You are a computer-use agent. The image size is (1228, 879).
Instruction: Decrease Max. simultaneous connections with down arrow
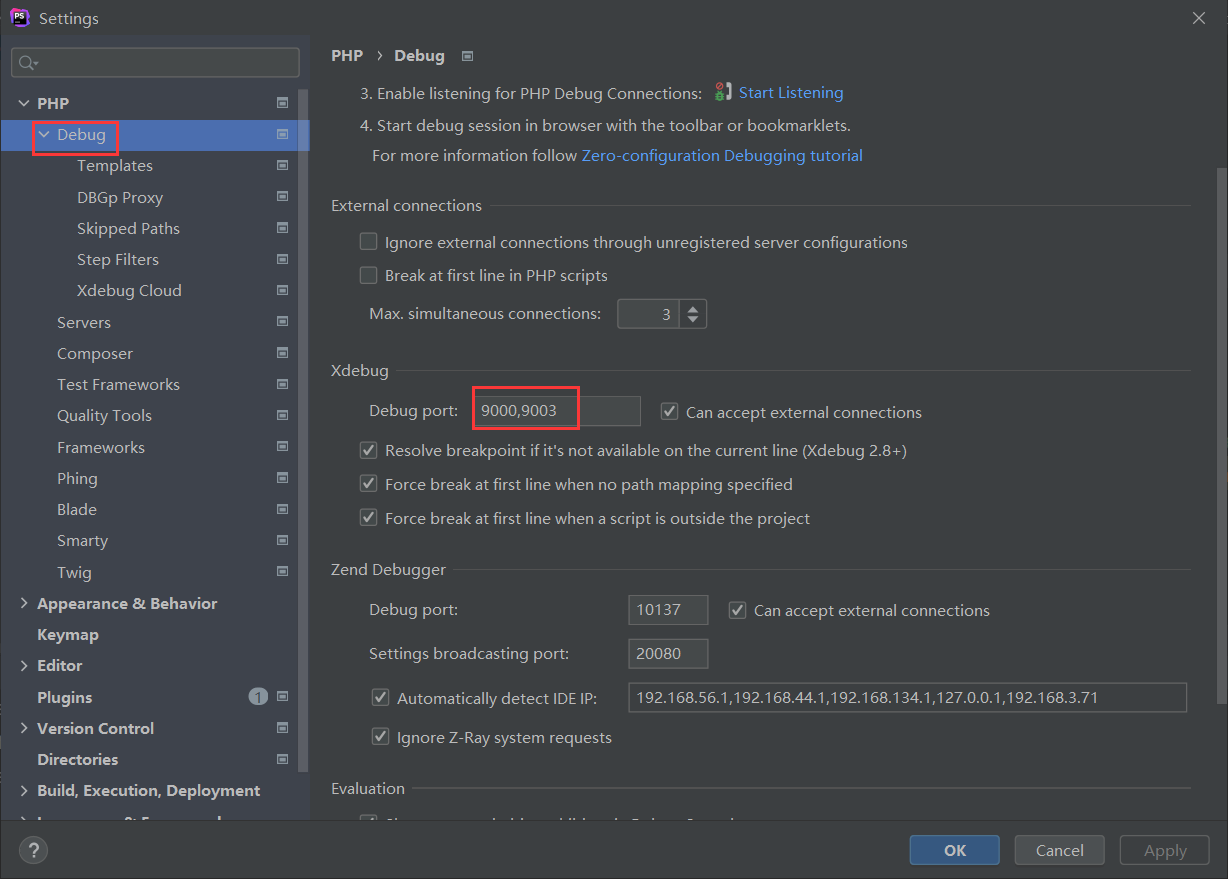(693, 321)
